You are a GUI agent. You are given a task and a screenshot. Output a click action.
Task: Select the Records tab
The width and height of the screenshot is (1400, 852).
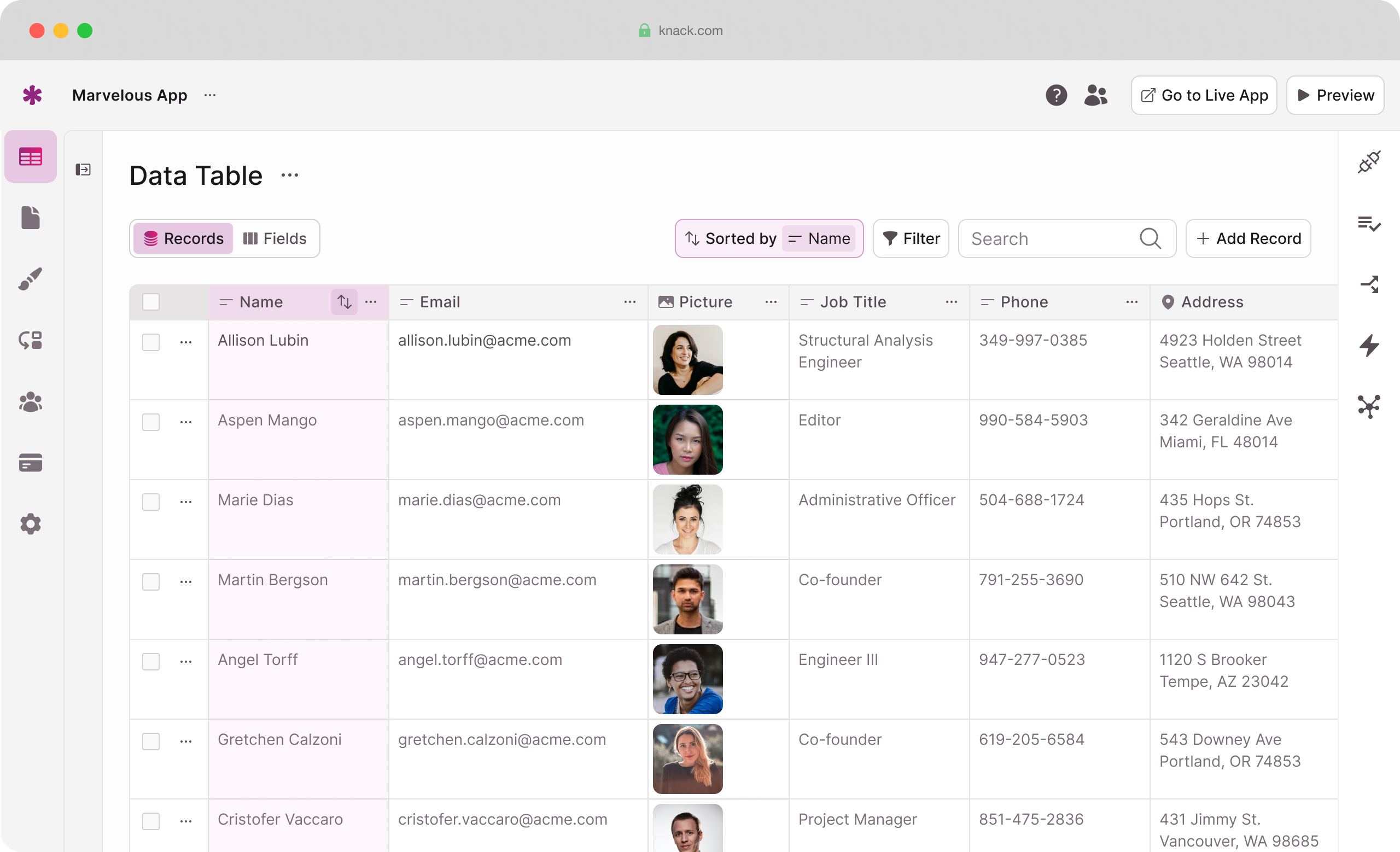(x=183, y=238)
